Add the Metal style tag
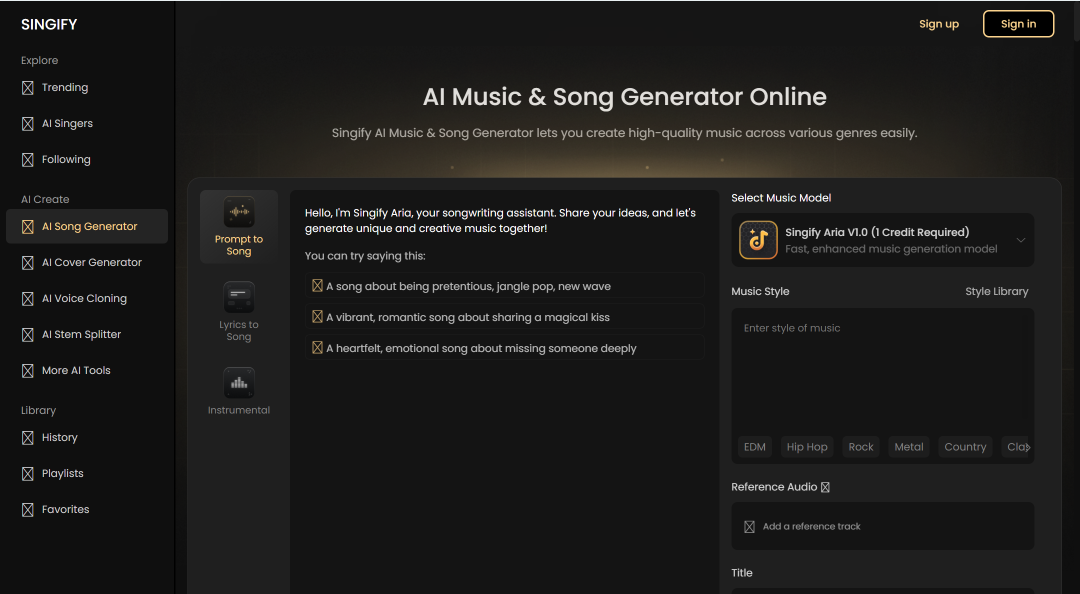This screenshot has width=1080, height=594. point(908,447)
